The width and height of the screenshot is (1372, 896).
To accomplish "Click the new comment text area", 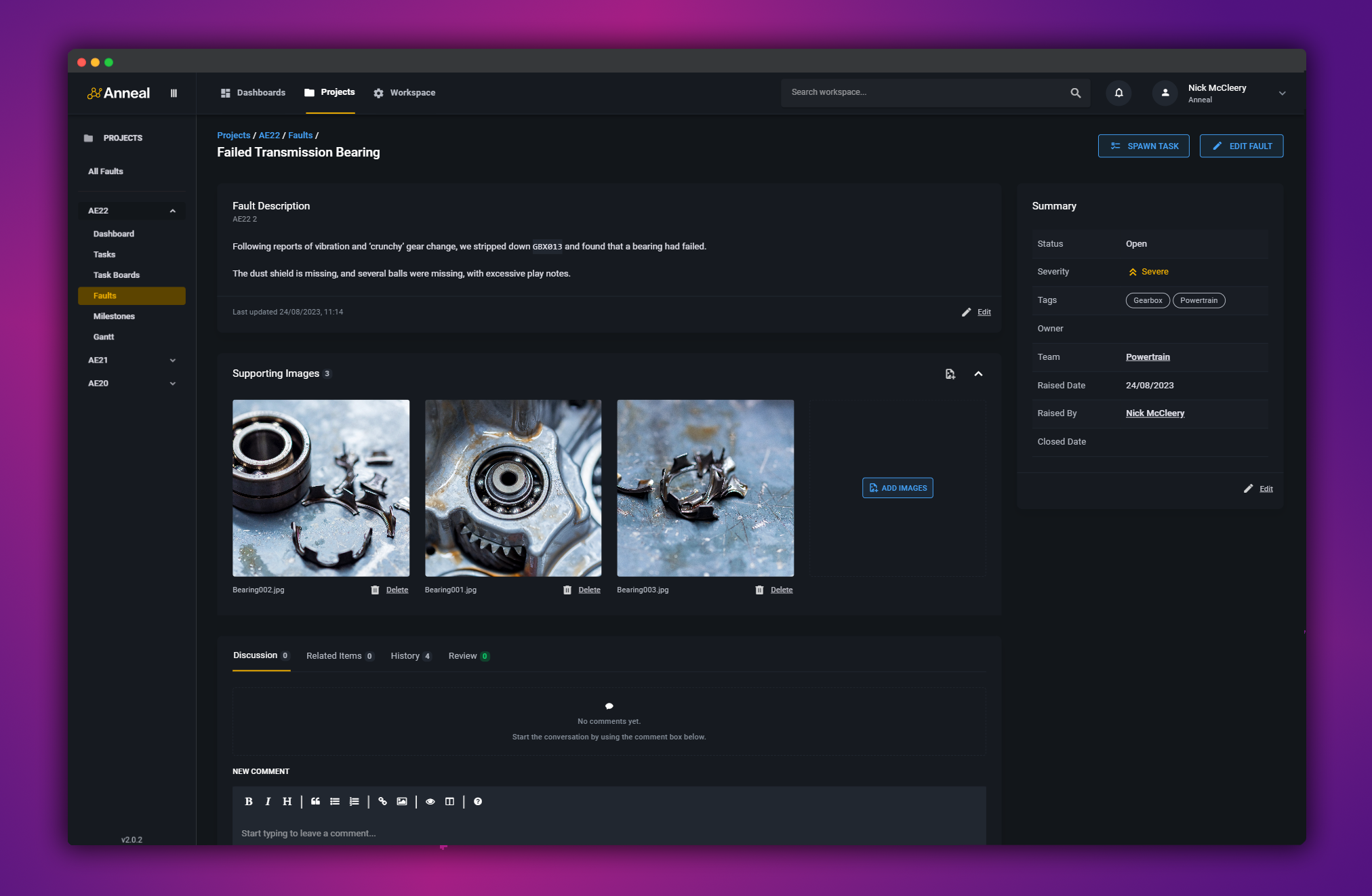I will [609, 833].
